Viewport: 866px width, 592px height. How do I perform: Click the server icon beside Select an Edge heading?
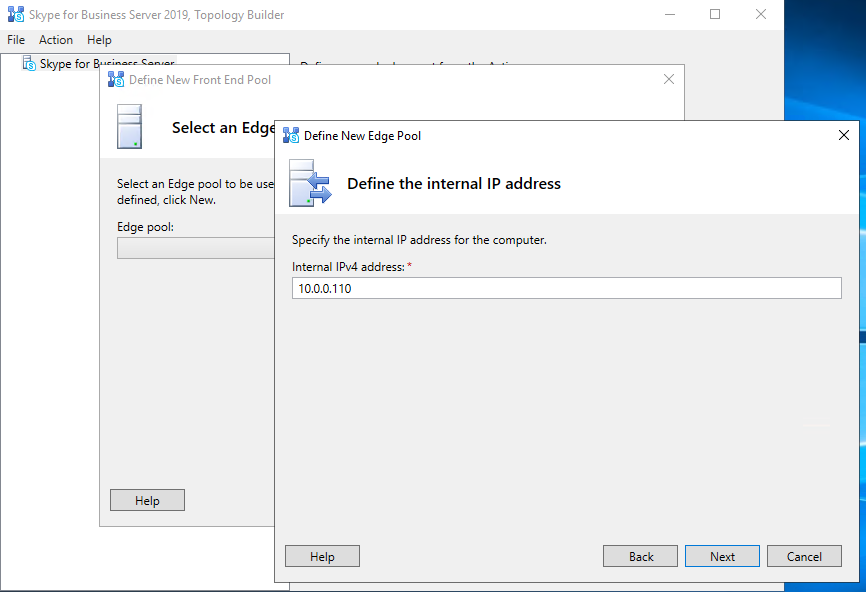(x=130, y=127)
